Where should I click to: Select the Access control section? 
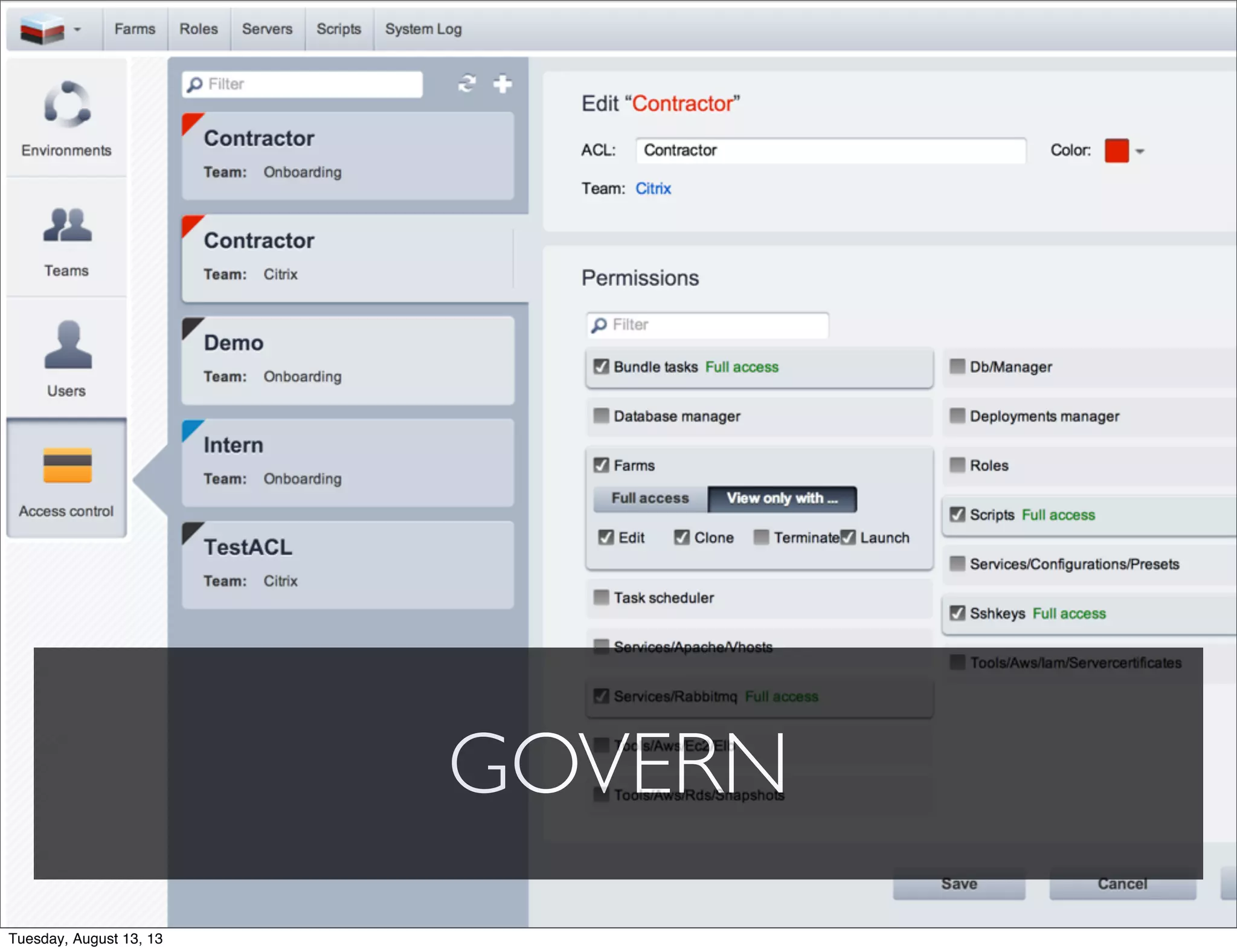[66, 478]
